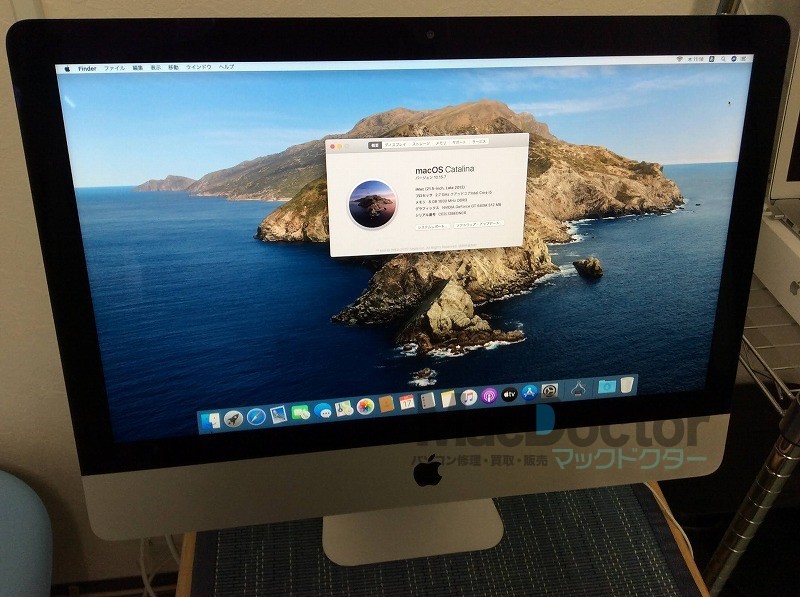Open Boot Camp Assistant icon in Dock
The height and width of the screenshot is (597, 800).
point(578,389)
